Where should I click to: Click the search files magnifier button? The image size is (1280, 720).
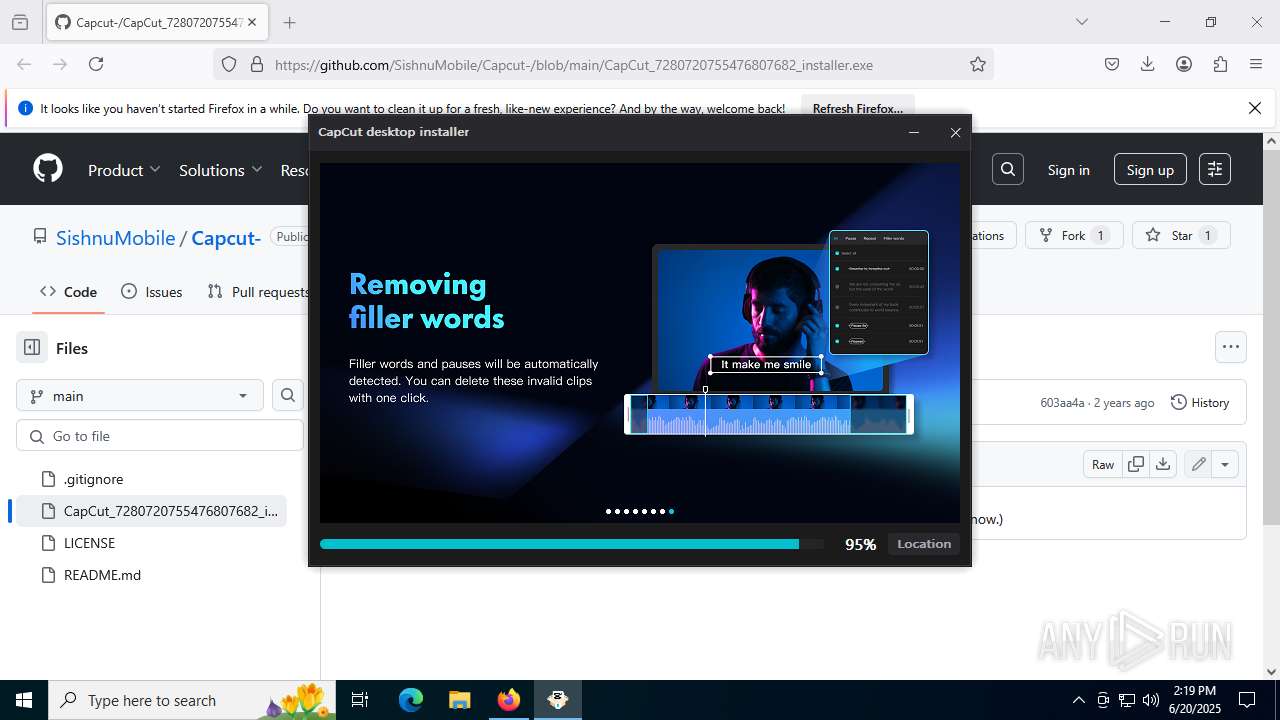point(288,395)
